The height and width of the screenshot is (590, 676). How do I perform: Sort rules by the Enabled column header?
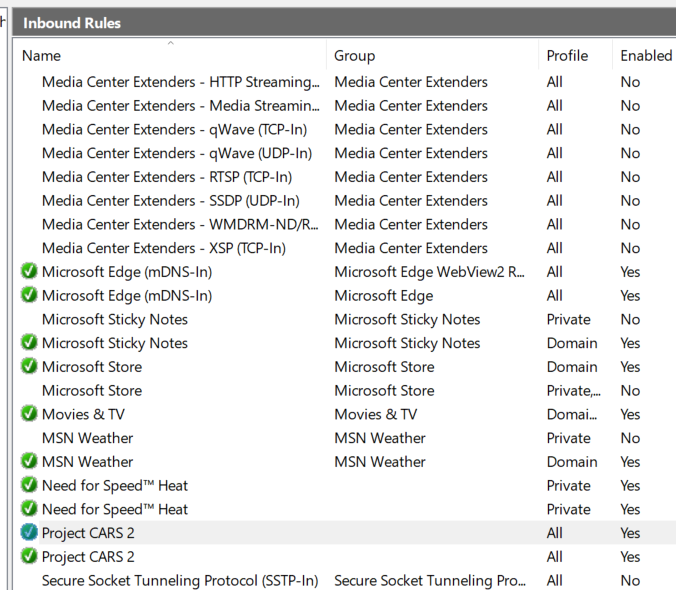coord(646,56)
